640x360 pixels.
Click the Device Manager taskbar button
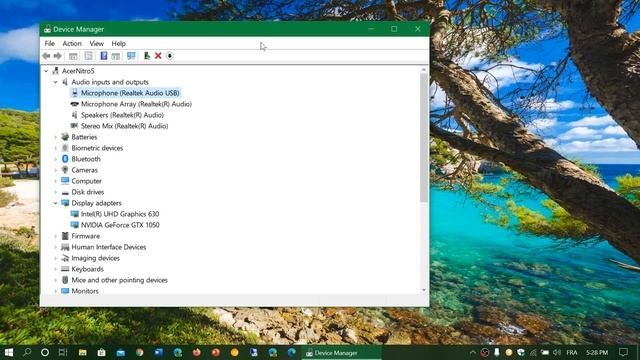coord(342,353)
